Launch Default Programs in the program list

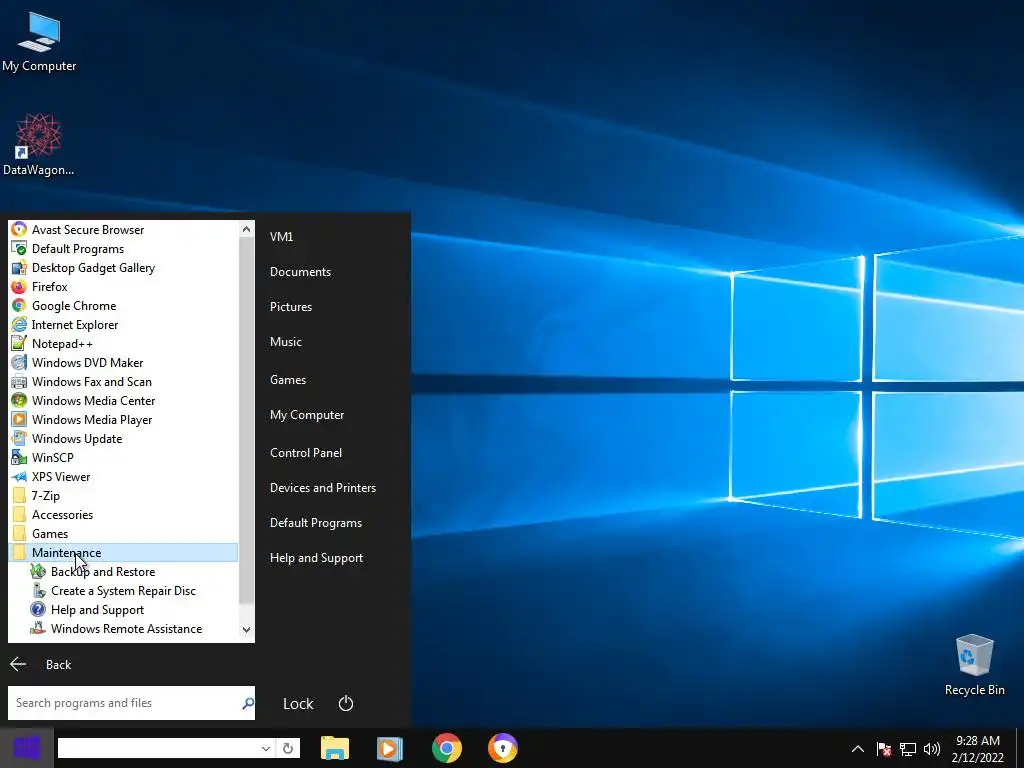pyautogui.click(x=123, y=249)
